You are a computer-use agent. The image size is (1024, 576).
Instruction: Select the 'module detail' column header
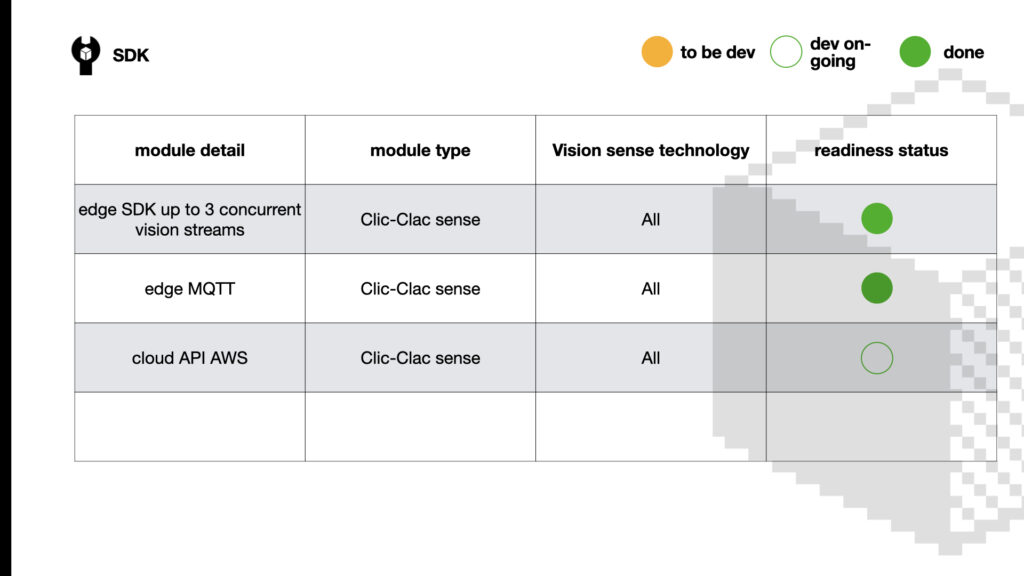pyautogui.click(x=189, y=150)
